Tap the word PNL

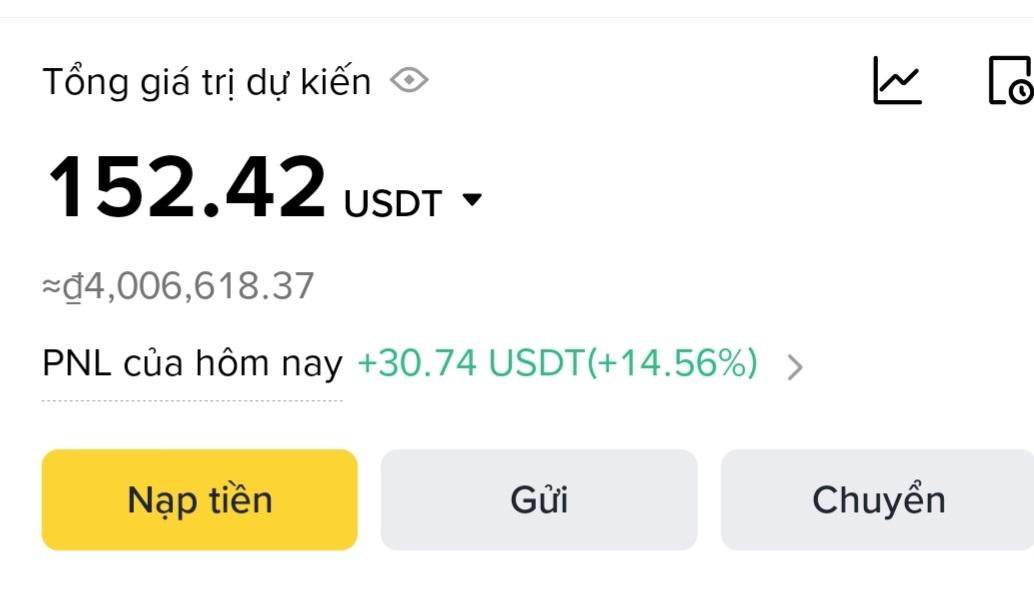pyautogui.click(x=77, y=363)
